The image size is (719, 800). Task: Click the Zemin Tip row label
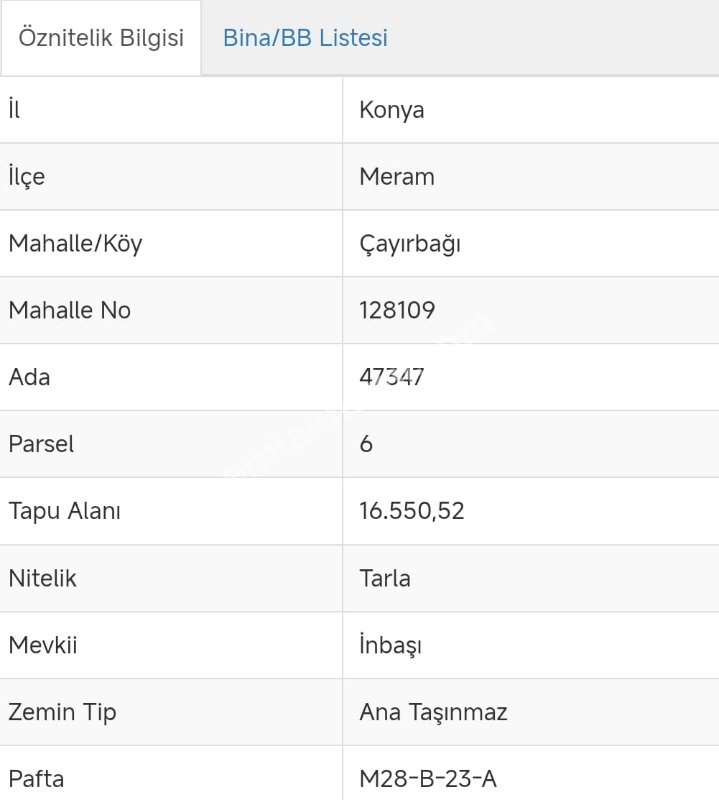[62, 712]
